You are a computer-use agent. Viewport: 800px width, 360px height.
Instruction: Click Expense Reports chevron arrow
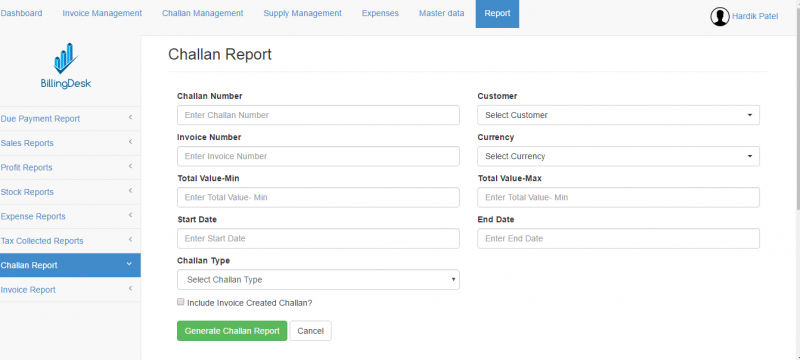click(x=130, y=216)
